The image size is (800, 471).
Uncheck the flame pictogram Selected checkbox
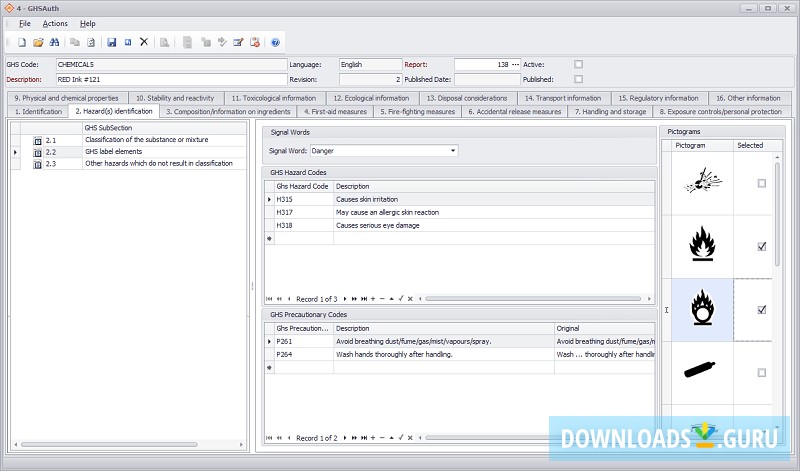[762, 246]
